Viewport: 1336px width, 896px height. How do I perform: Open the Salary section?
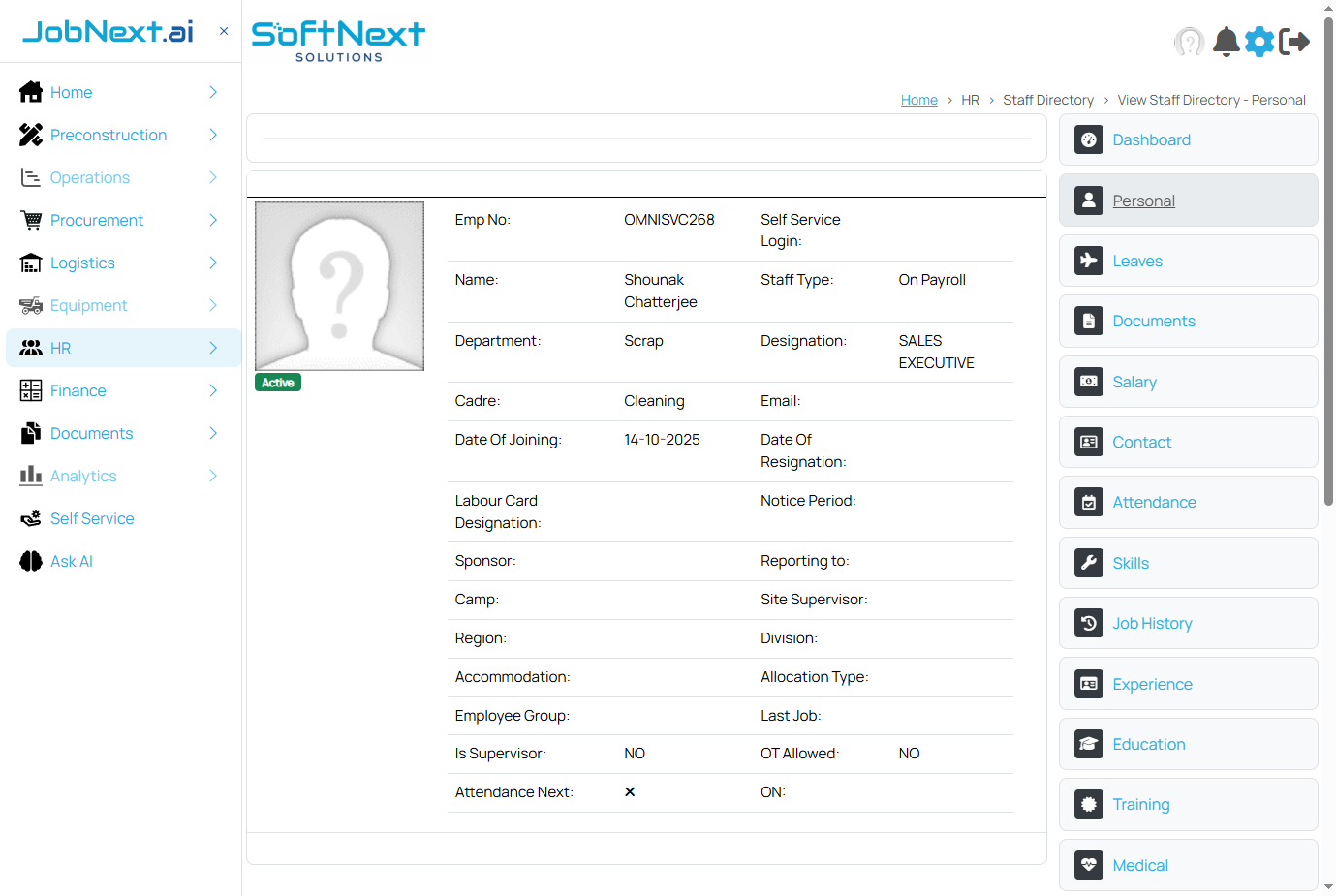(x=1134, y=382)
